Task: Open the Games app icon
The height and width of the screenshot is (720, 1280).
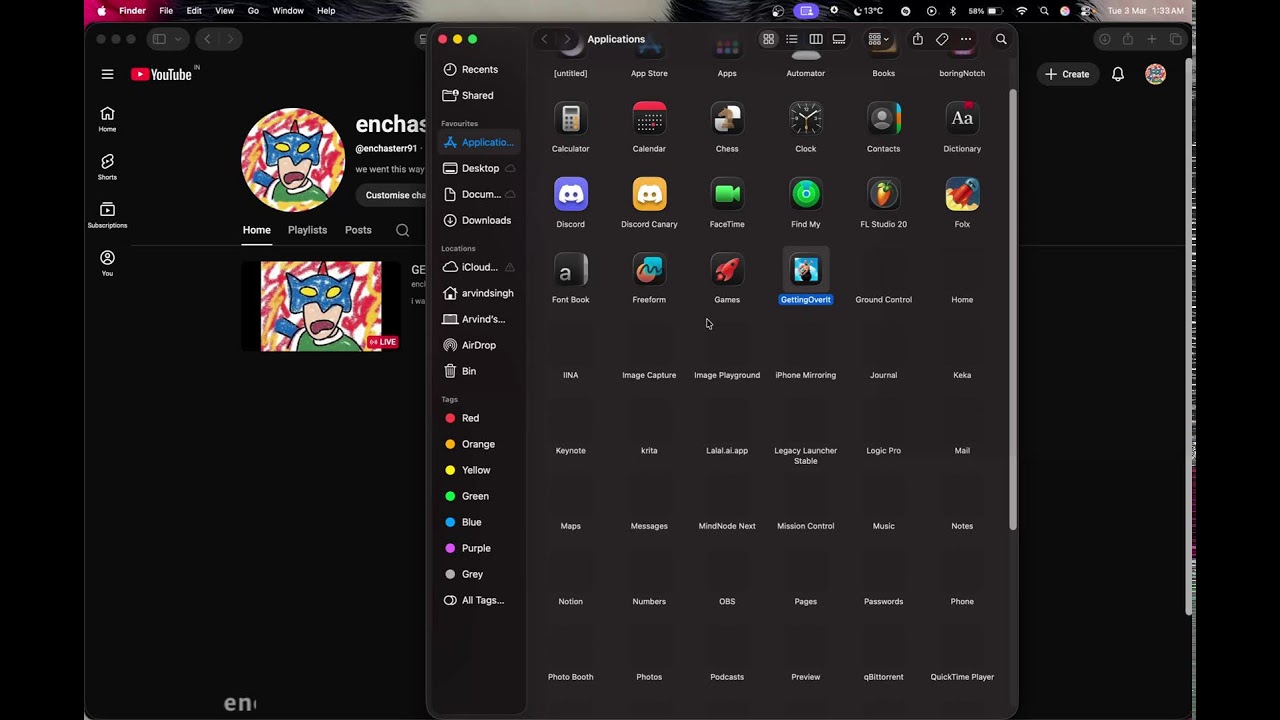Action: click(727, 270)
